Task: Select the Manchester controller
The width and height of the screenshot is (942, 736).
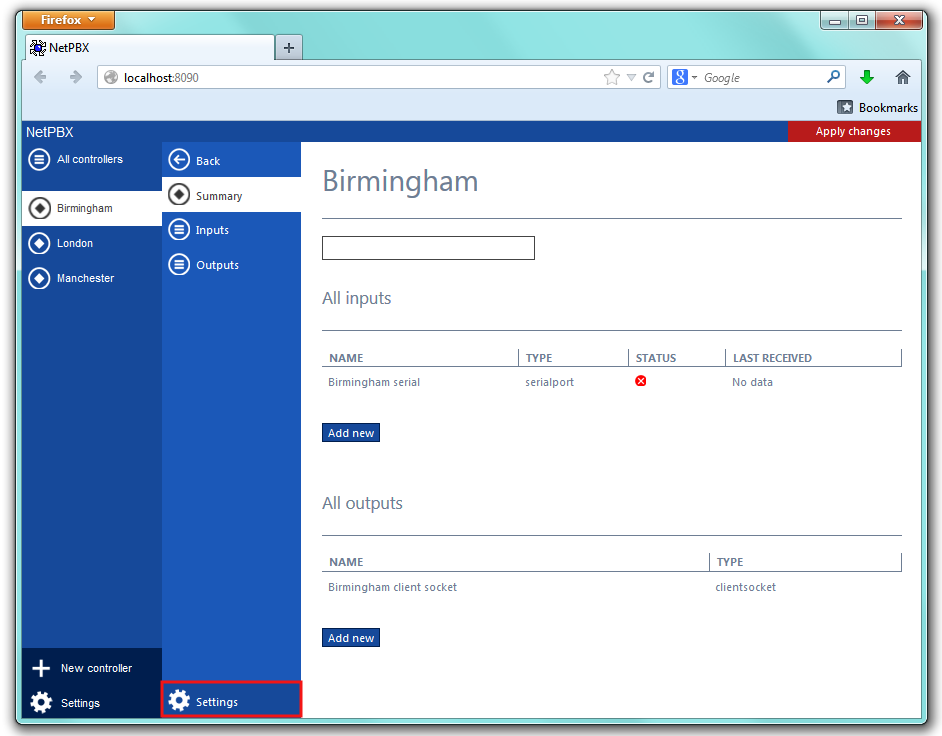Action: click(x=85, y=278)
